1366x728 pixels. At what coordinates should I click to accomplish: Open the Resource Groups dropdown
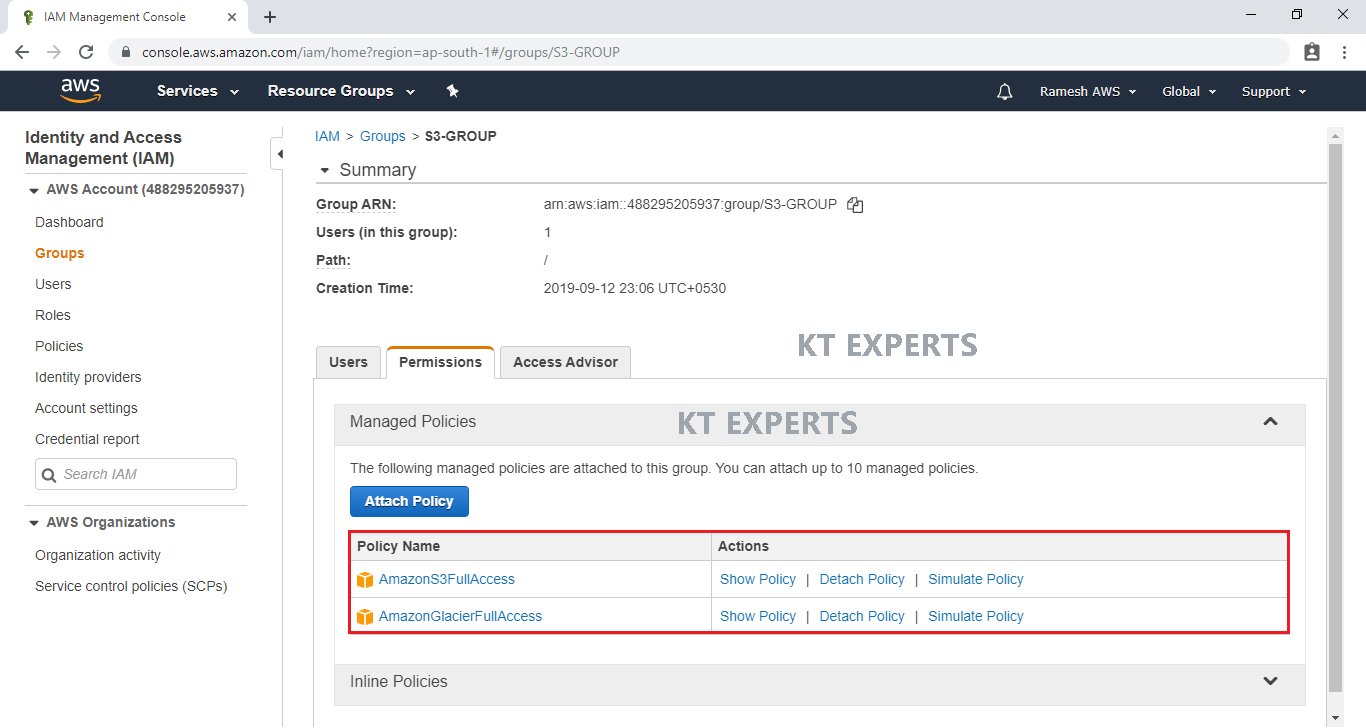click(341, 91)
